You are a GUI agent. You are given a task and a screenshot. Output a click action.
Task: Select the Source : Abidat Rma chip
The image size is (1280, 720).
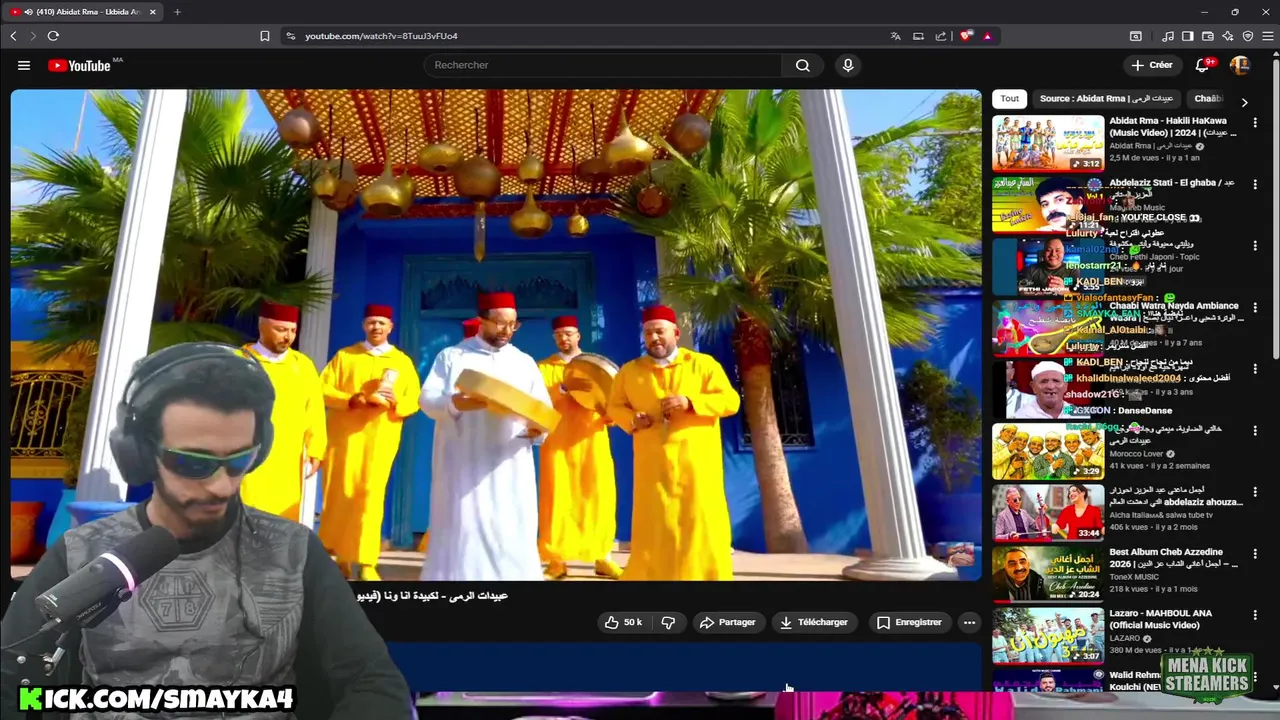point(1106,99)
